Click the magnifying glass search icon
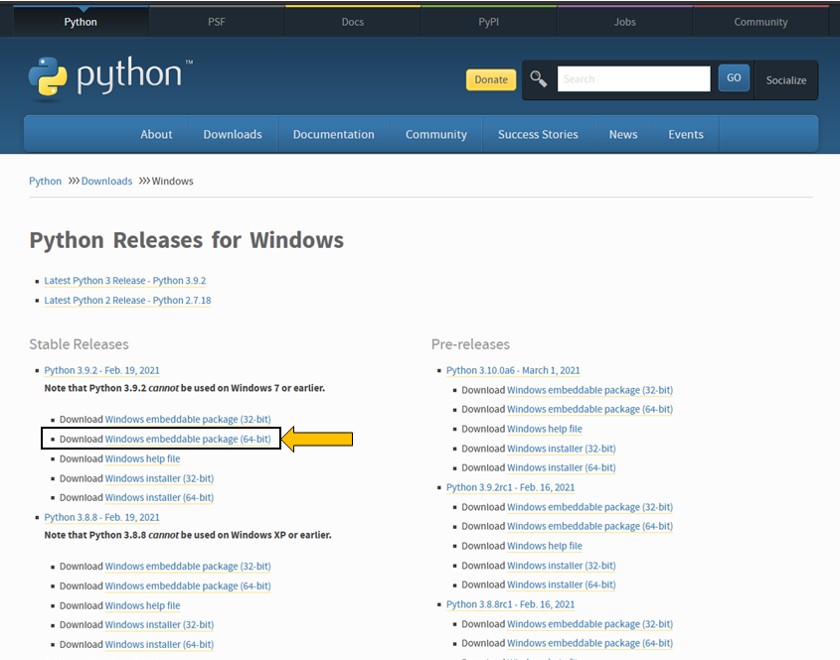 [x=538, y=79]
